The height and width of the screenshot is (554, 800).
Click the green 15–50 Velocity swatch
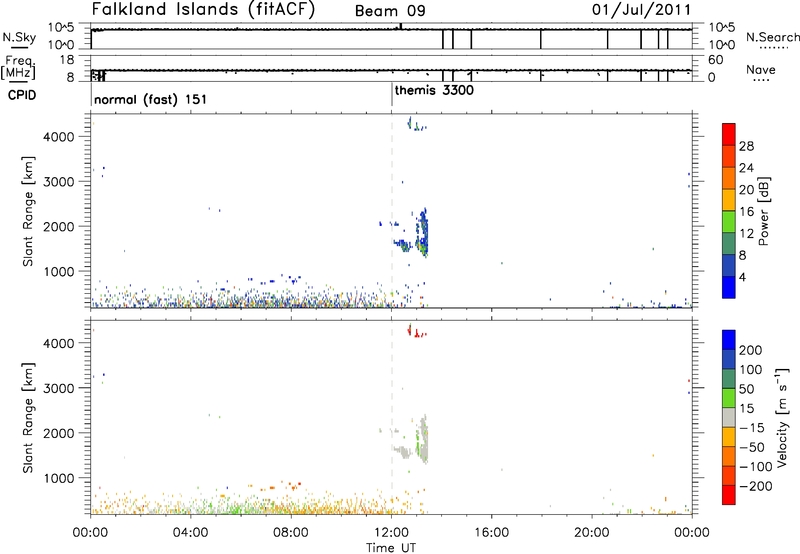point(729,398)
